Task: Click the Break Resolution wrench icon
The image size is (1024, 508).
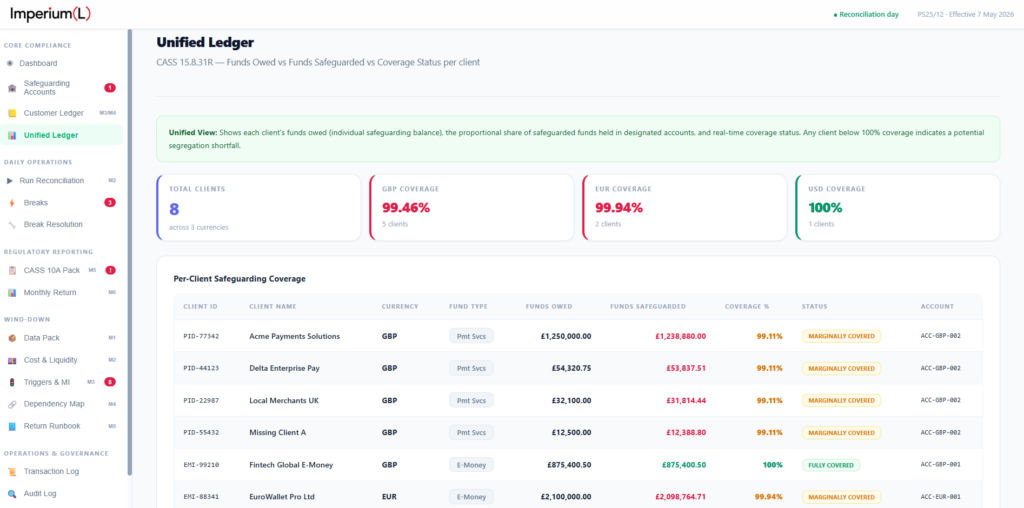Action: pyautogui.click(x=12, y=224)
